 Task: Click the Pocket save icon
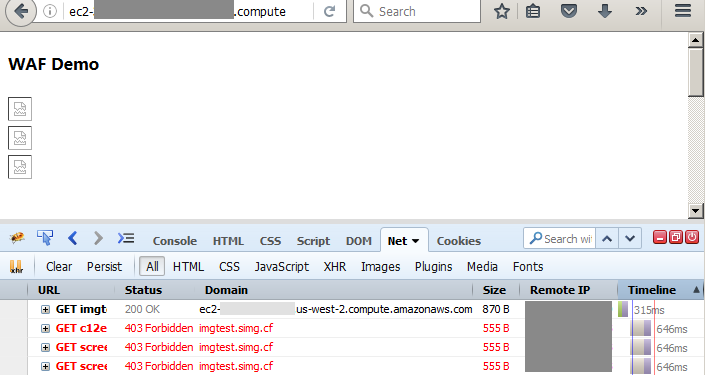tap(569, 11)
